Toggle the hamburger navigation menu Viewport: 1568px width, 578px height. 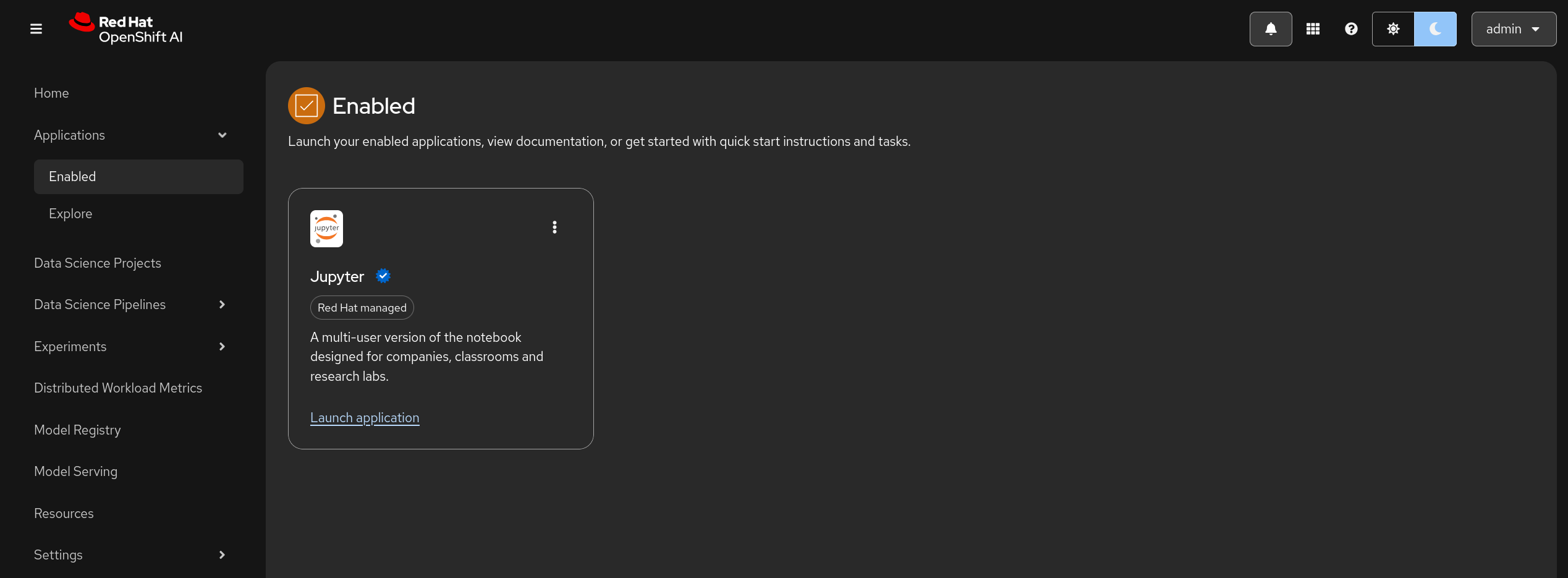(x=36, y=29)
